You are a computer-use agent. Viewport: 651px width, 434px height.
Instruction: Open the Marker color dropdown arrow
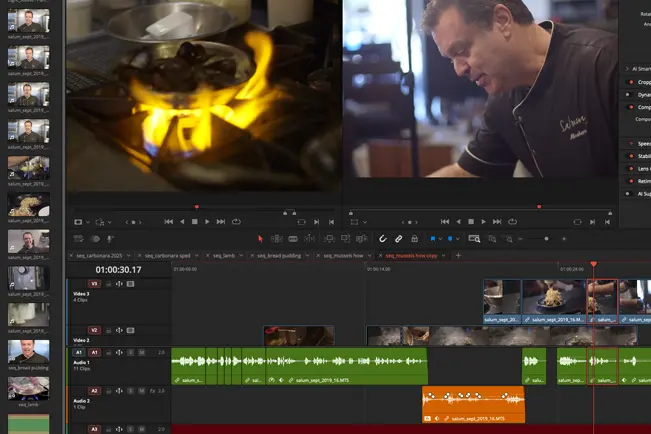tap(457, 239)
